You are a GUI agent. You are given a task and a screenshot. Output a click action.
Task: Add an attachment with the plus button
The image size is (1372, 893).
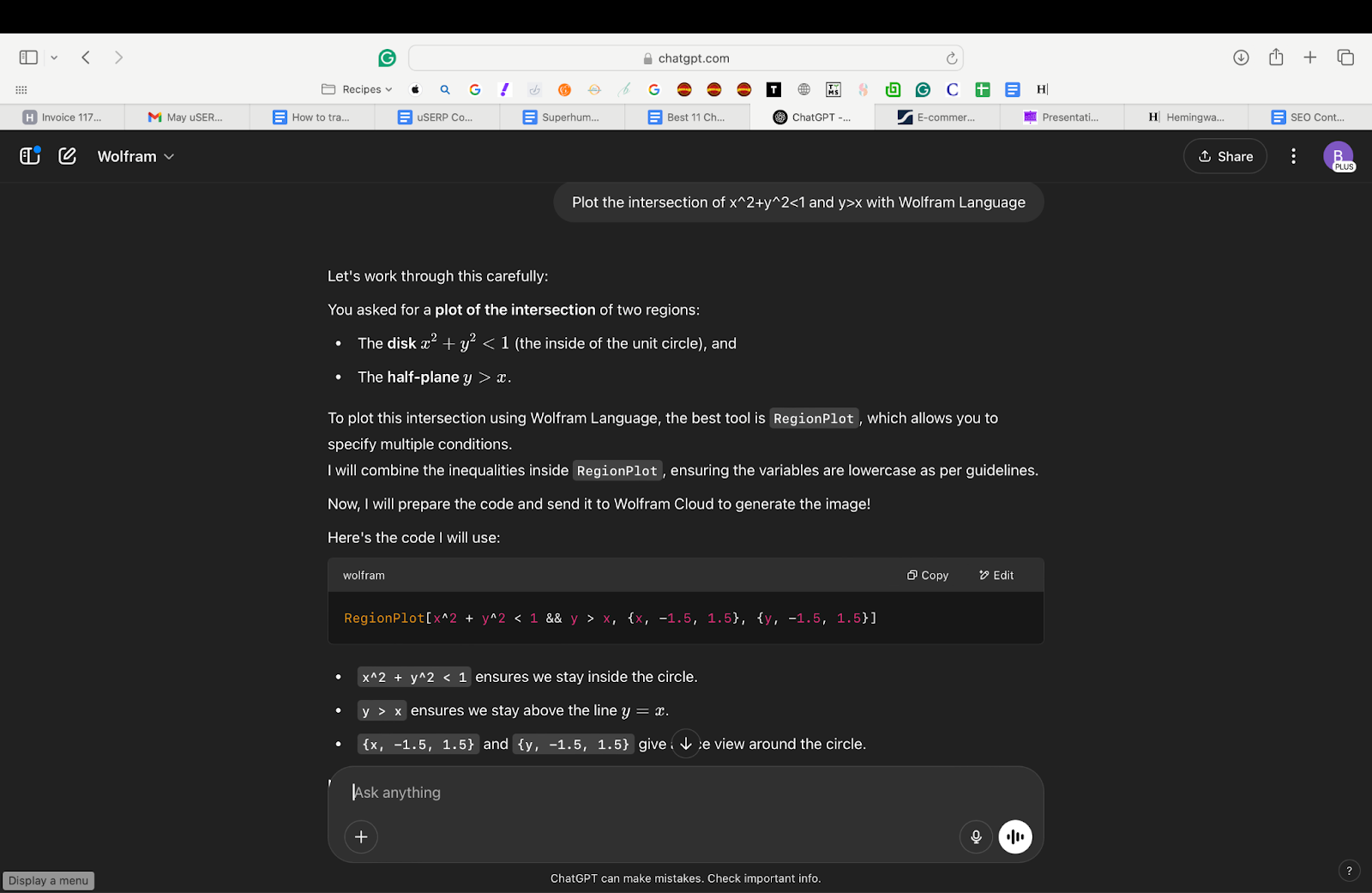tap(361, 836)
